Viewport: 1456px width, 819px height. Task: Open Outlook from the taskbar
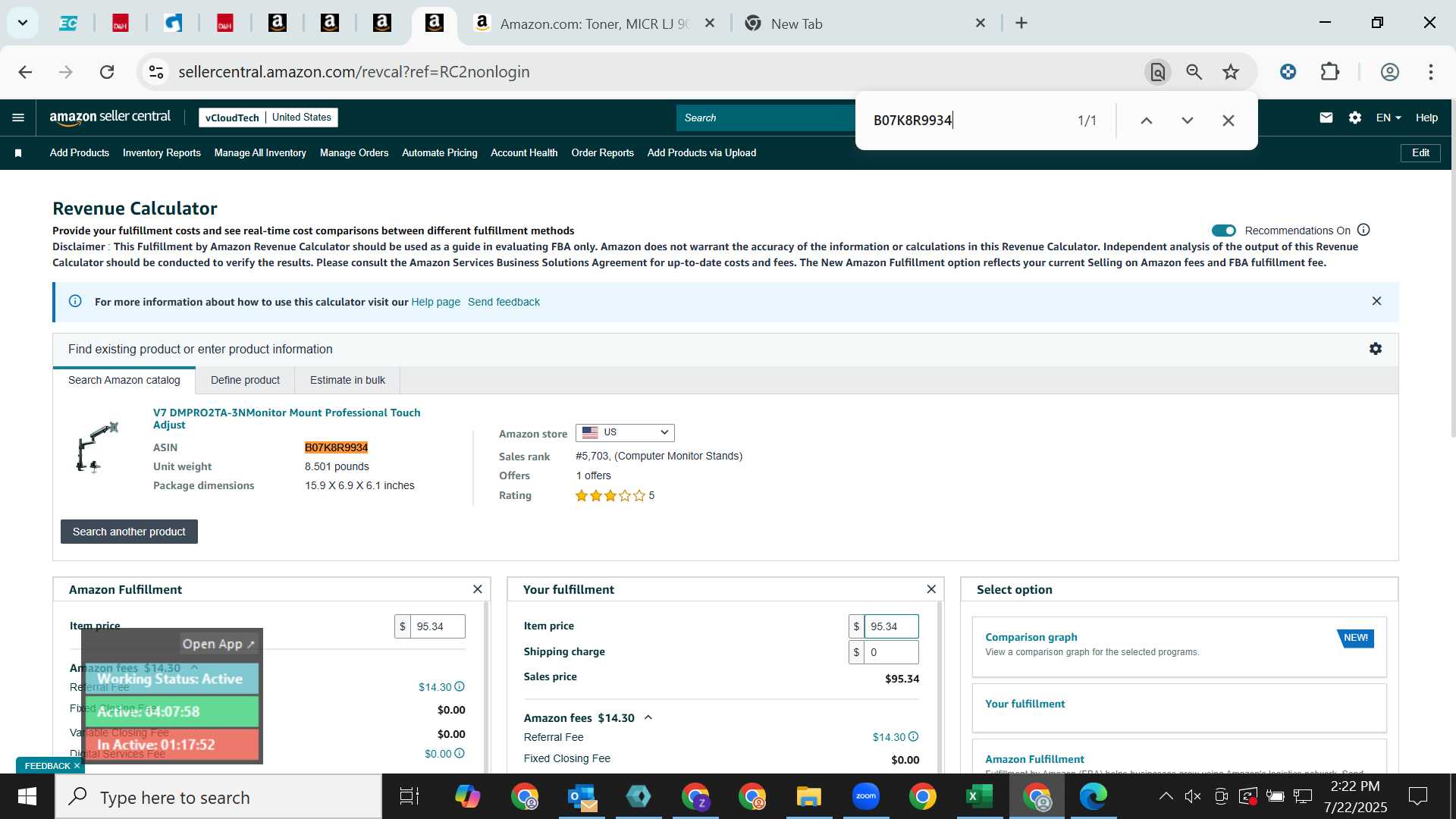[582, 797]
